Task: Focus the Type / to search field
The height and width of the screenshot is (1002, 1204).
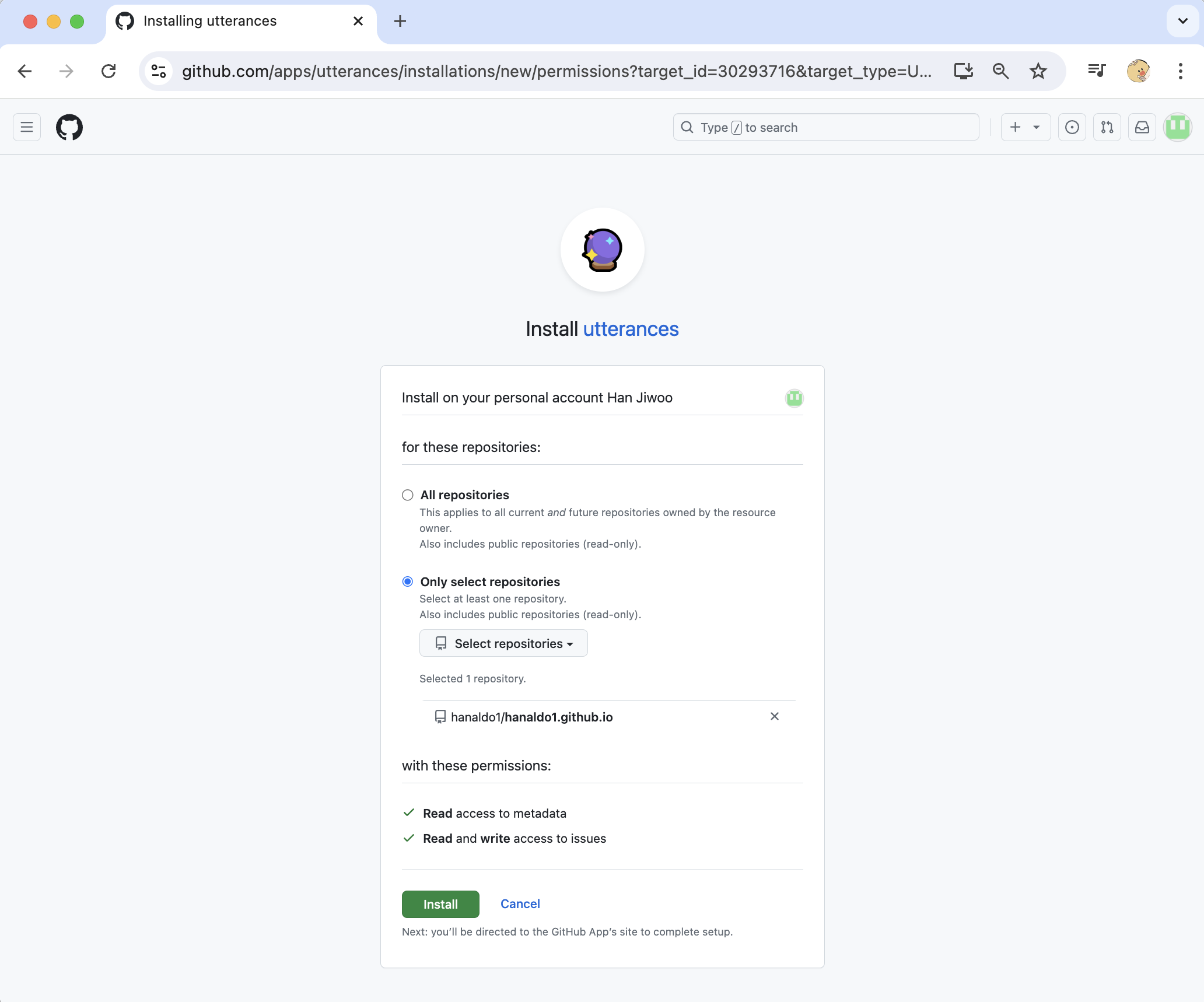Action: (x=825, y=127)
